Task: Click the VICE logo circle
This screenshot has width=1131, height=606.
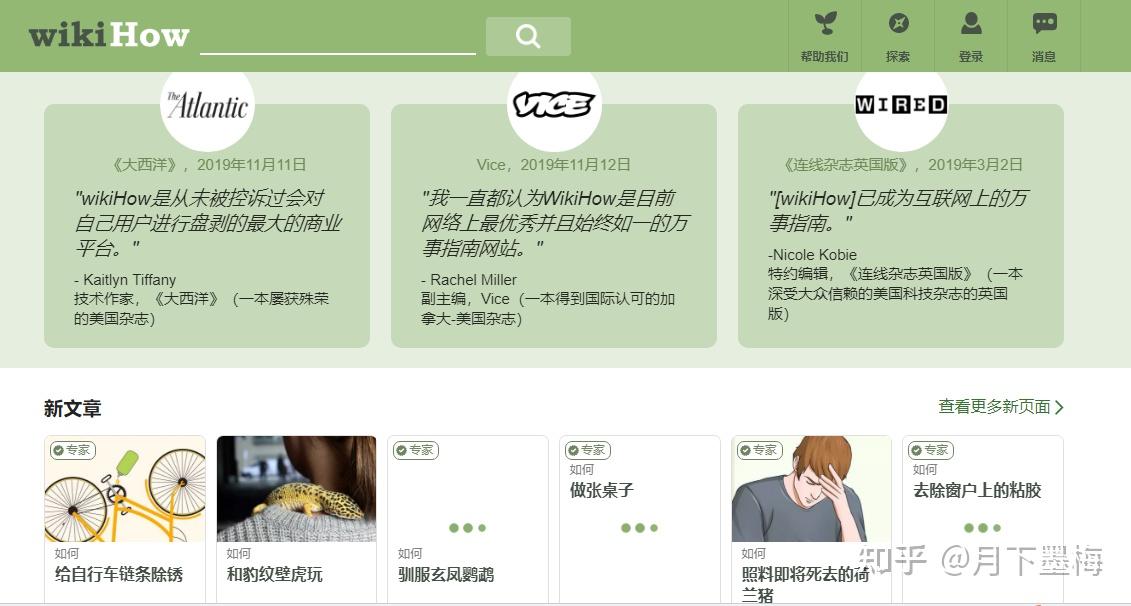Action: click(x=554, y=105)
